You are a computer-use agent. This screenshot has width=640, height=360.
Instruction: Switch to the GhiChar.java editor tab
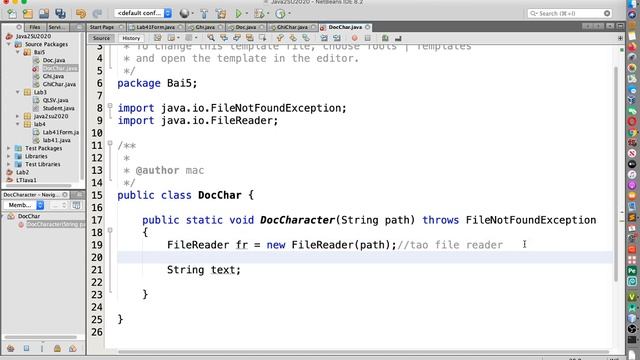click(292, 27)
